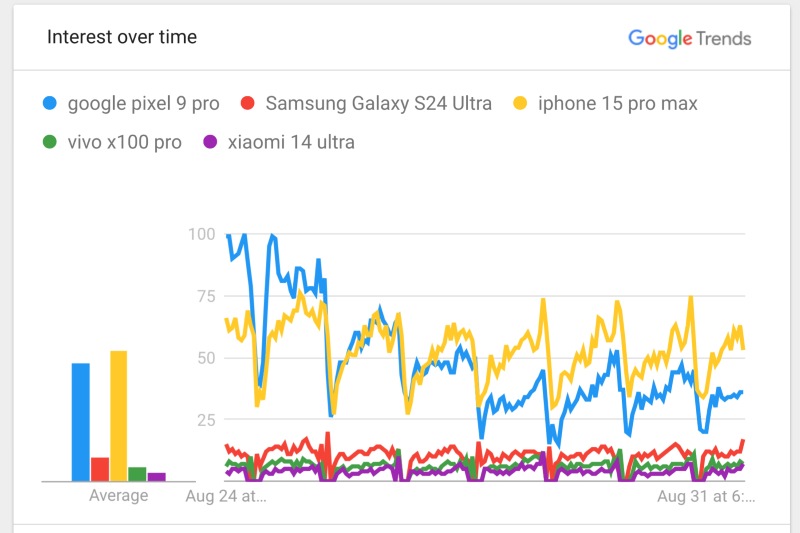Click the yellow iphone 15 pro max dot

[x=520, y=103]
